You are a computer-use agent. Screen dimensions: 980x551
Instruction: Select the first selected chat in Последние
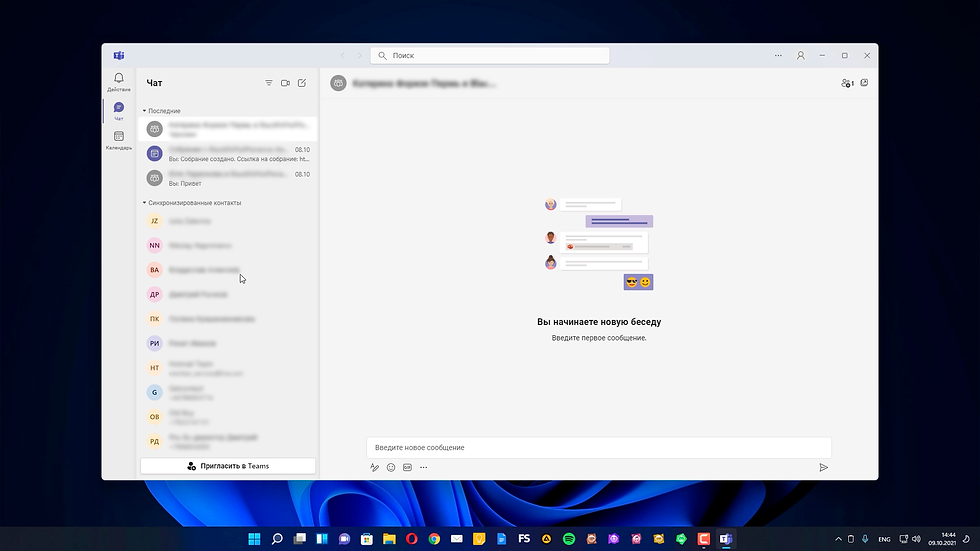[x=228, y=129]
